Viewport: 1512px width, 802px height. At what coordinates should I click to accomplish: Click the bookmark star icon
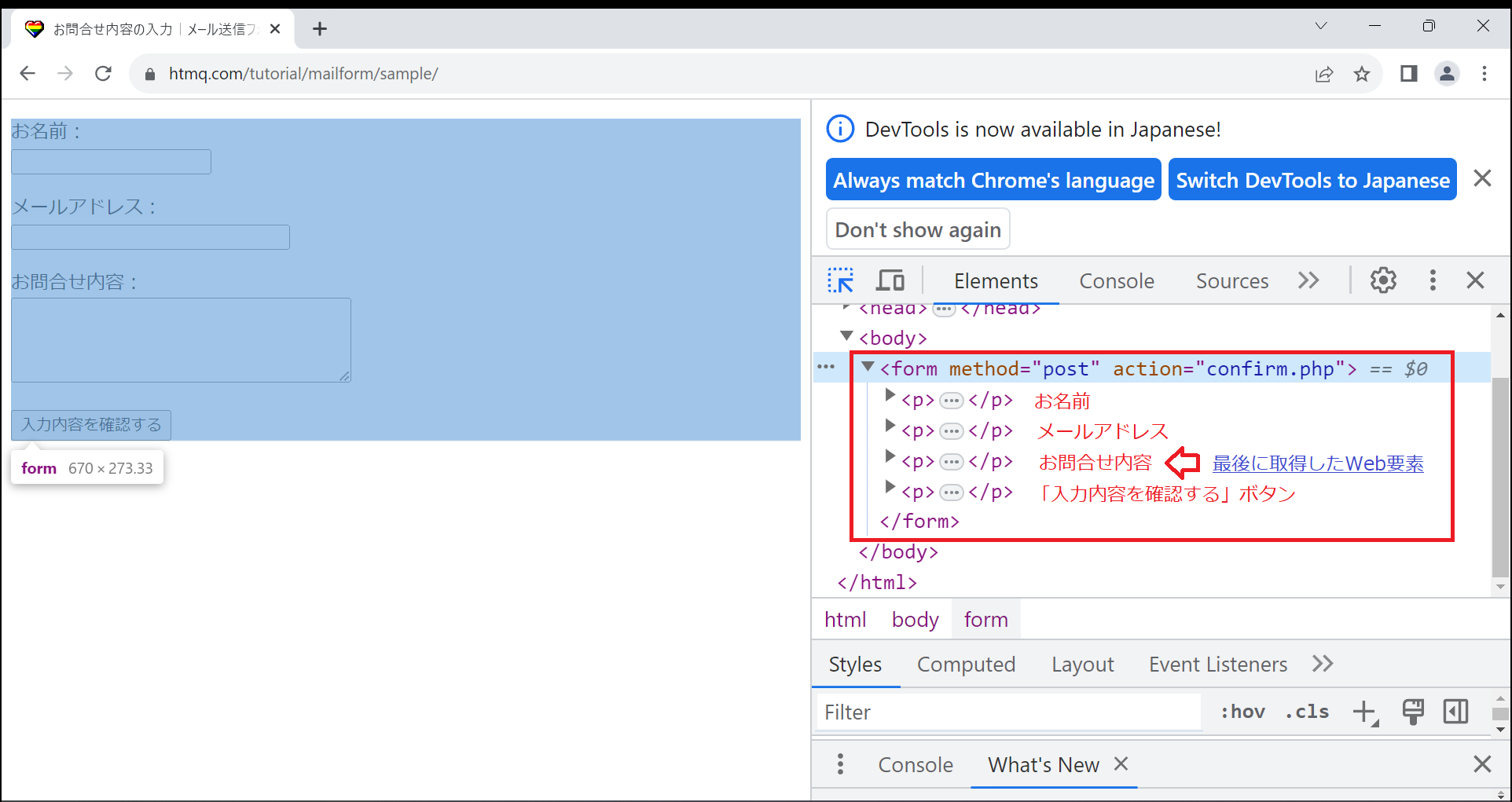[1362, 74]
